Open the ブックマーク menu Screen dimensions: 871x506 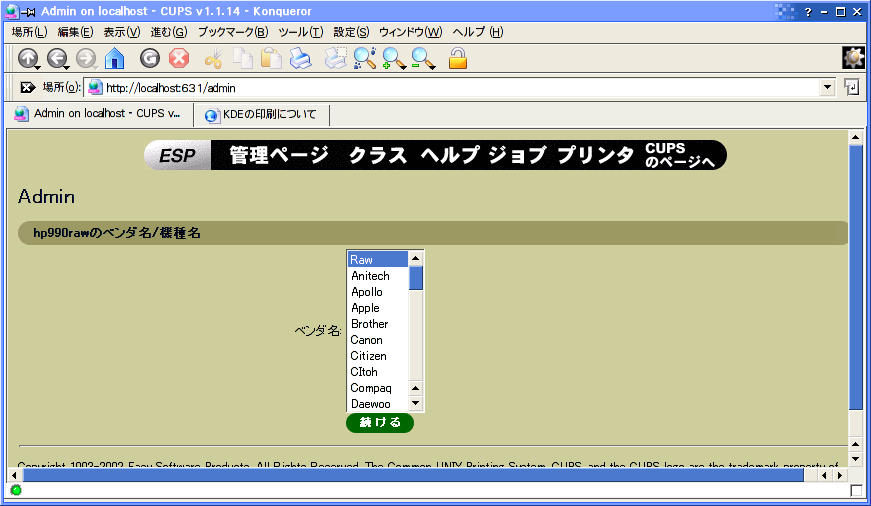coord(232,32)
